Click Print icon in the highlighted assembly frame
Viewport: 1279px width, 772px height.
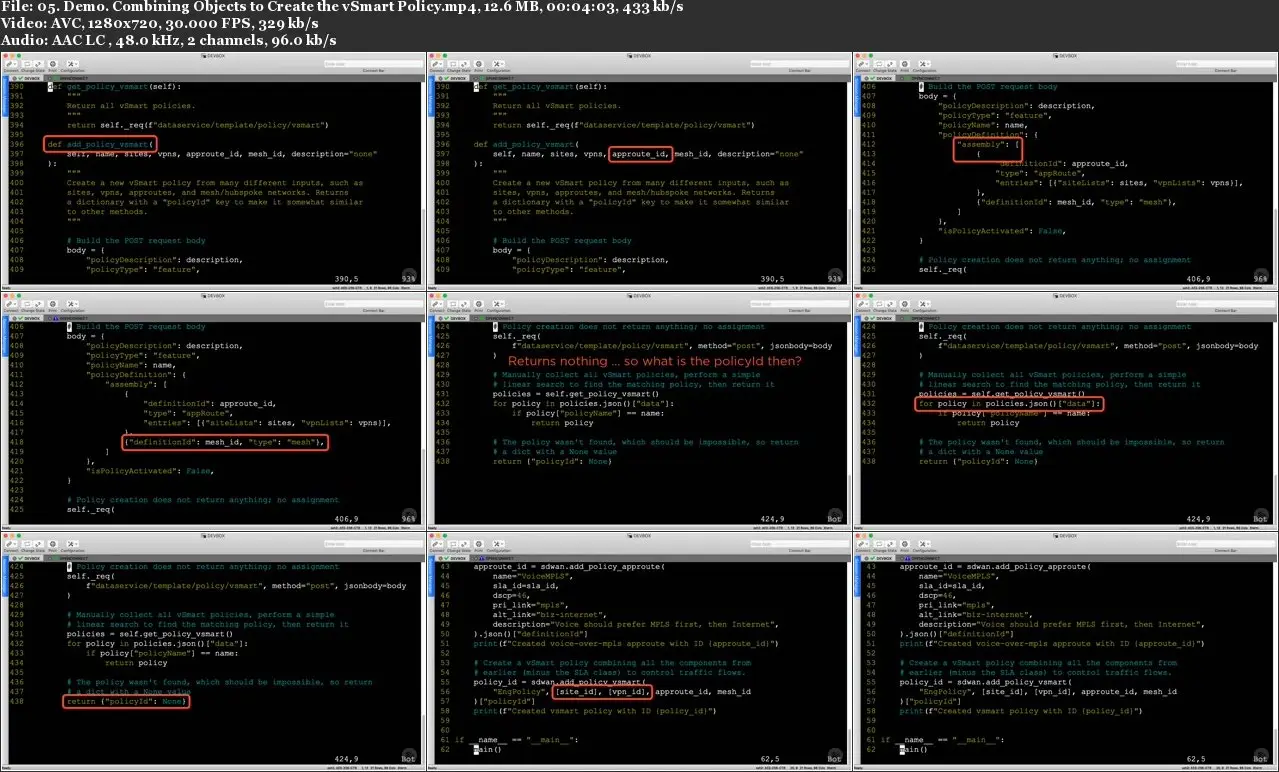click(903, 66)
